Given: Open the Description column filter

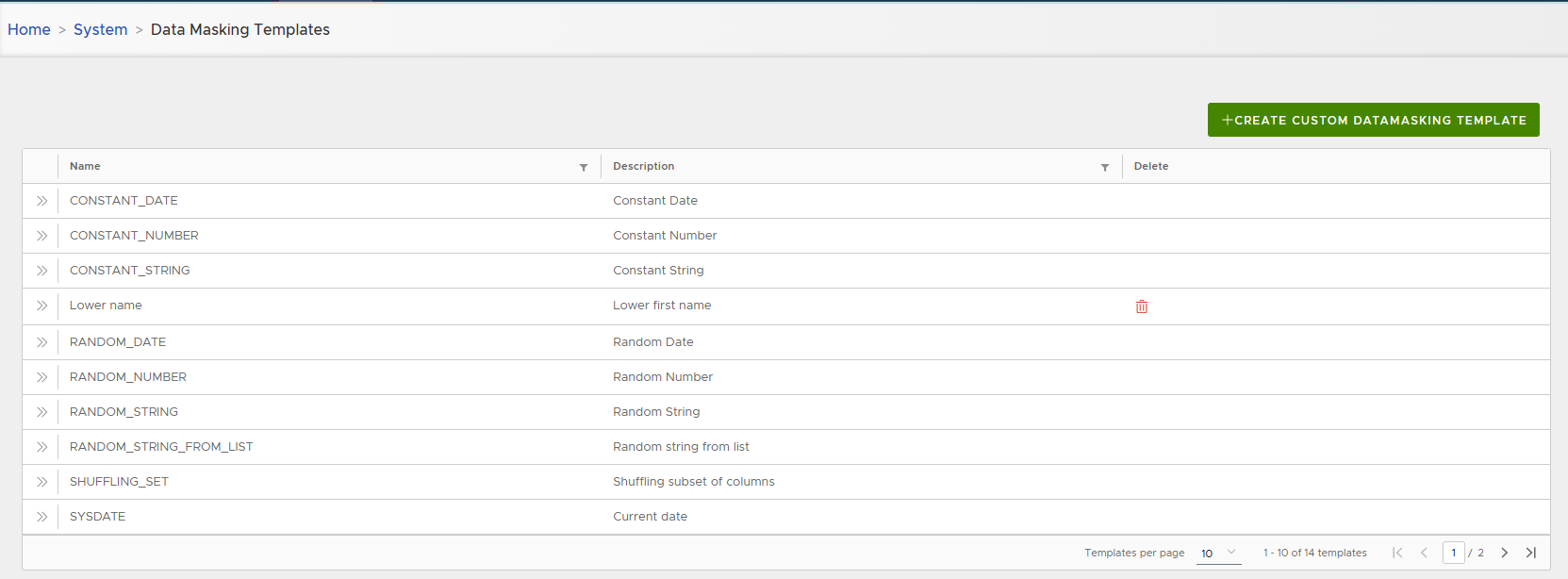Looking at the screenshot, I should click(x=1105, y=168).
